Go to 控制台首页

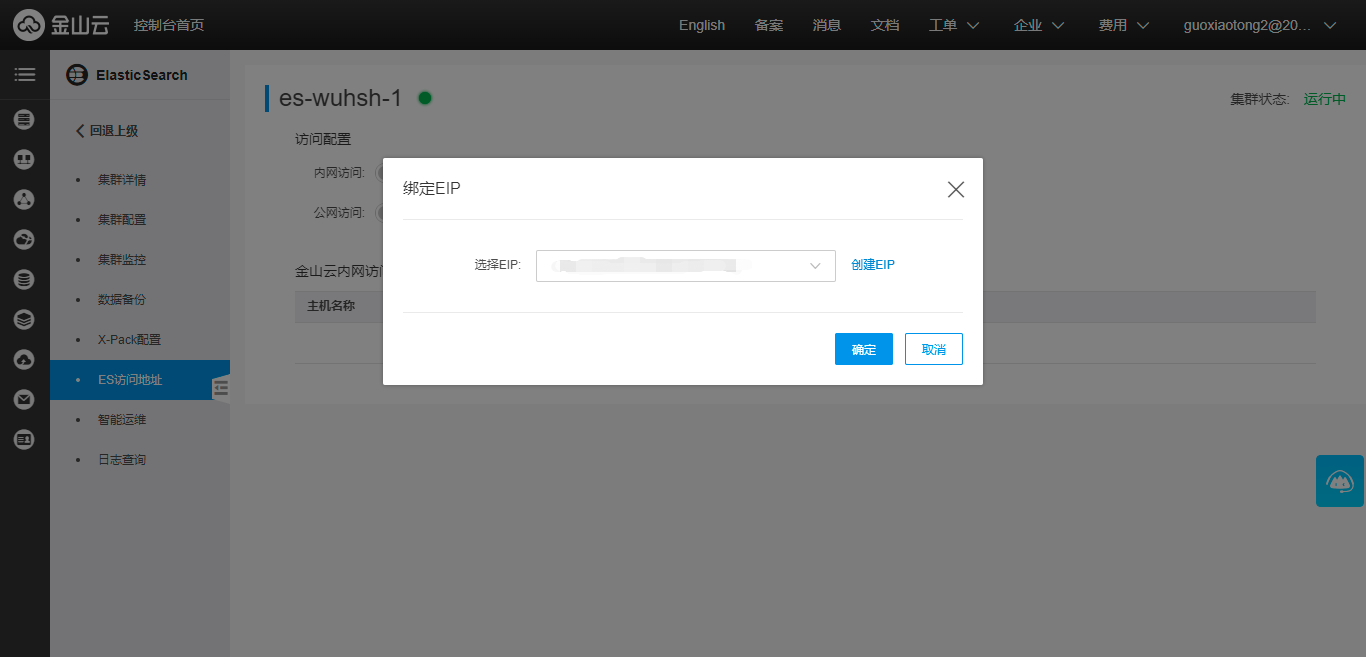pyautogui.click(x=169, y=25)
